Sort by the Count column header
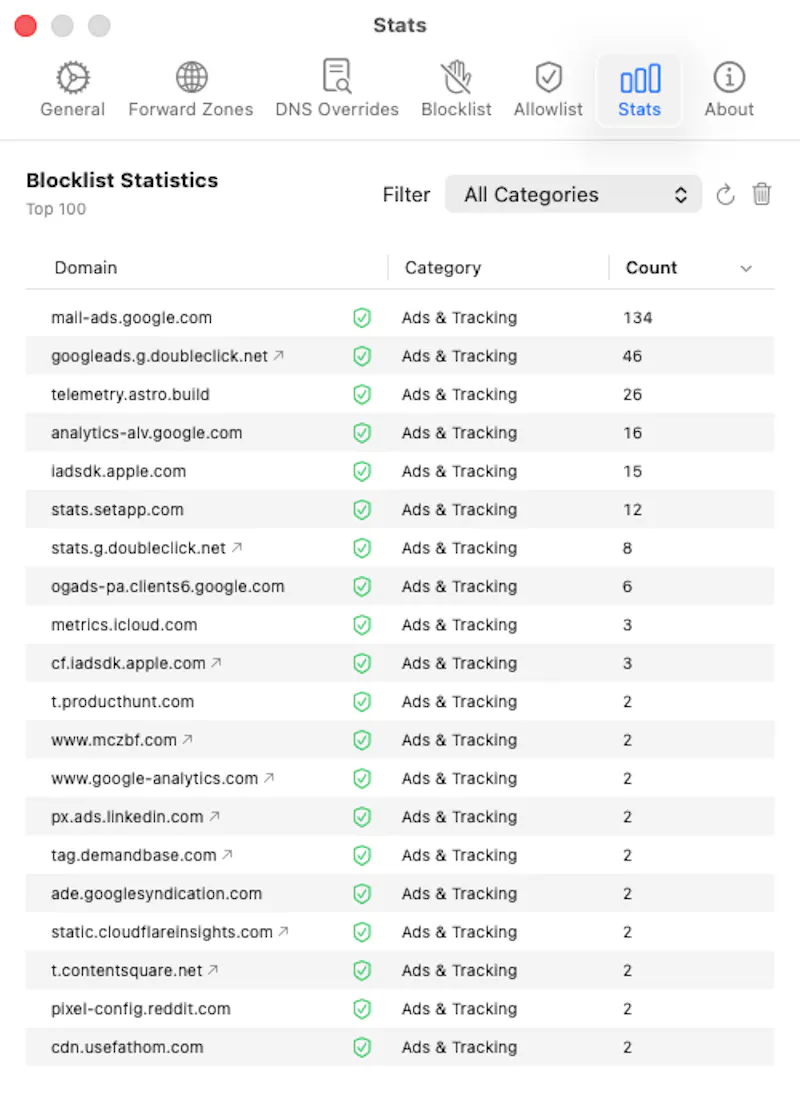Screen dimensions: 800x1101 pyautogui.click(x=651, y=268)
